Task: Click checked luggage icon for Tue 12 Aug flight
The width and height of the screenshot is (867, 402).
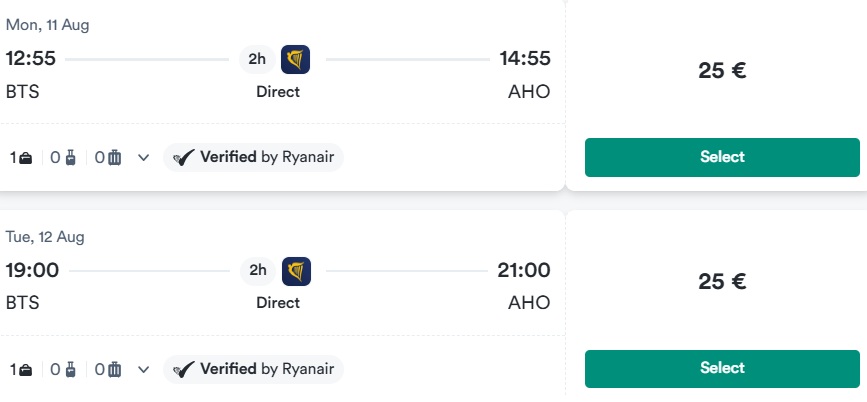Action: coord(114,370)
